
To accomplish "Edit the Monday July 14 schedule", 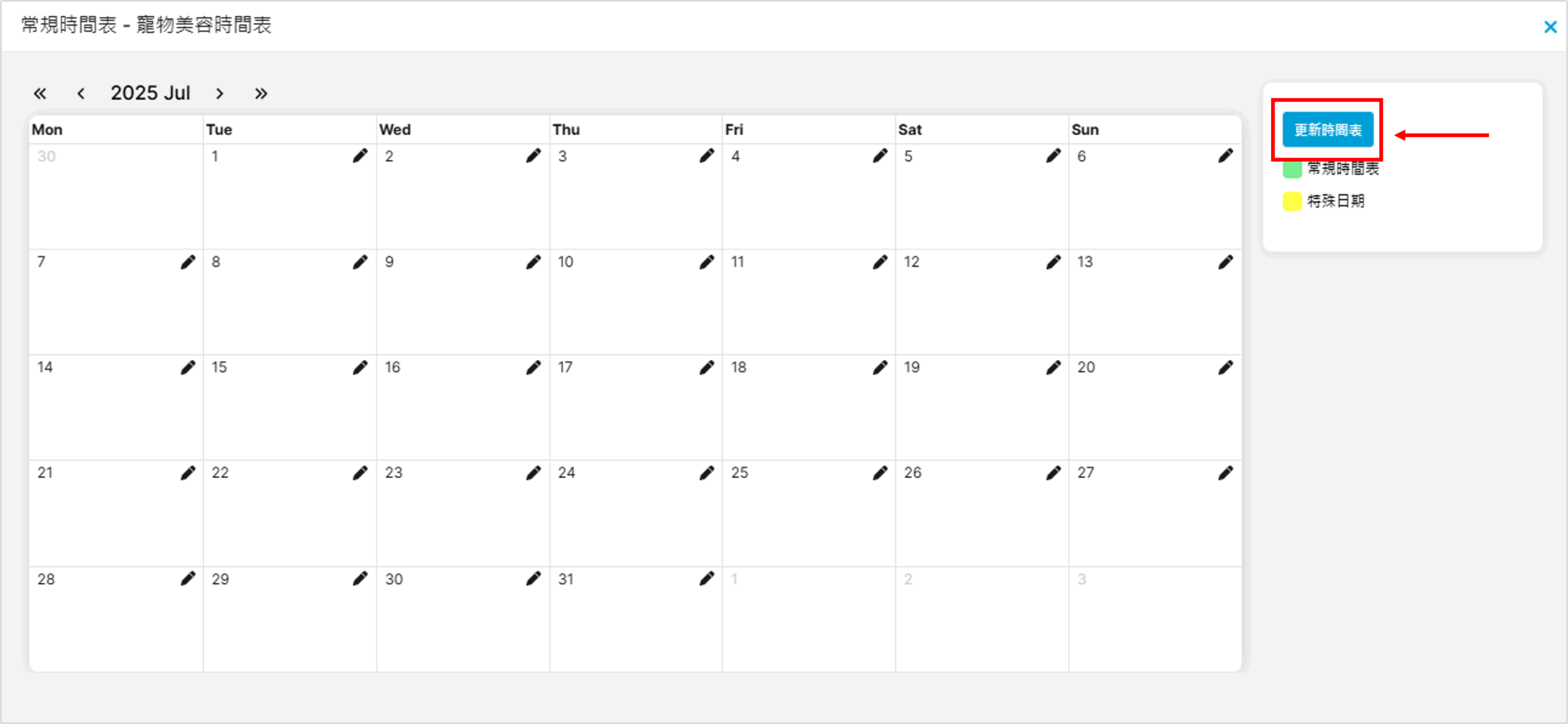I will click(x=188, y=368).
